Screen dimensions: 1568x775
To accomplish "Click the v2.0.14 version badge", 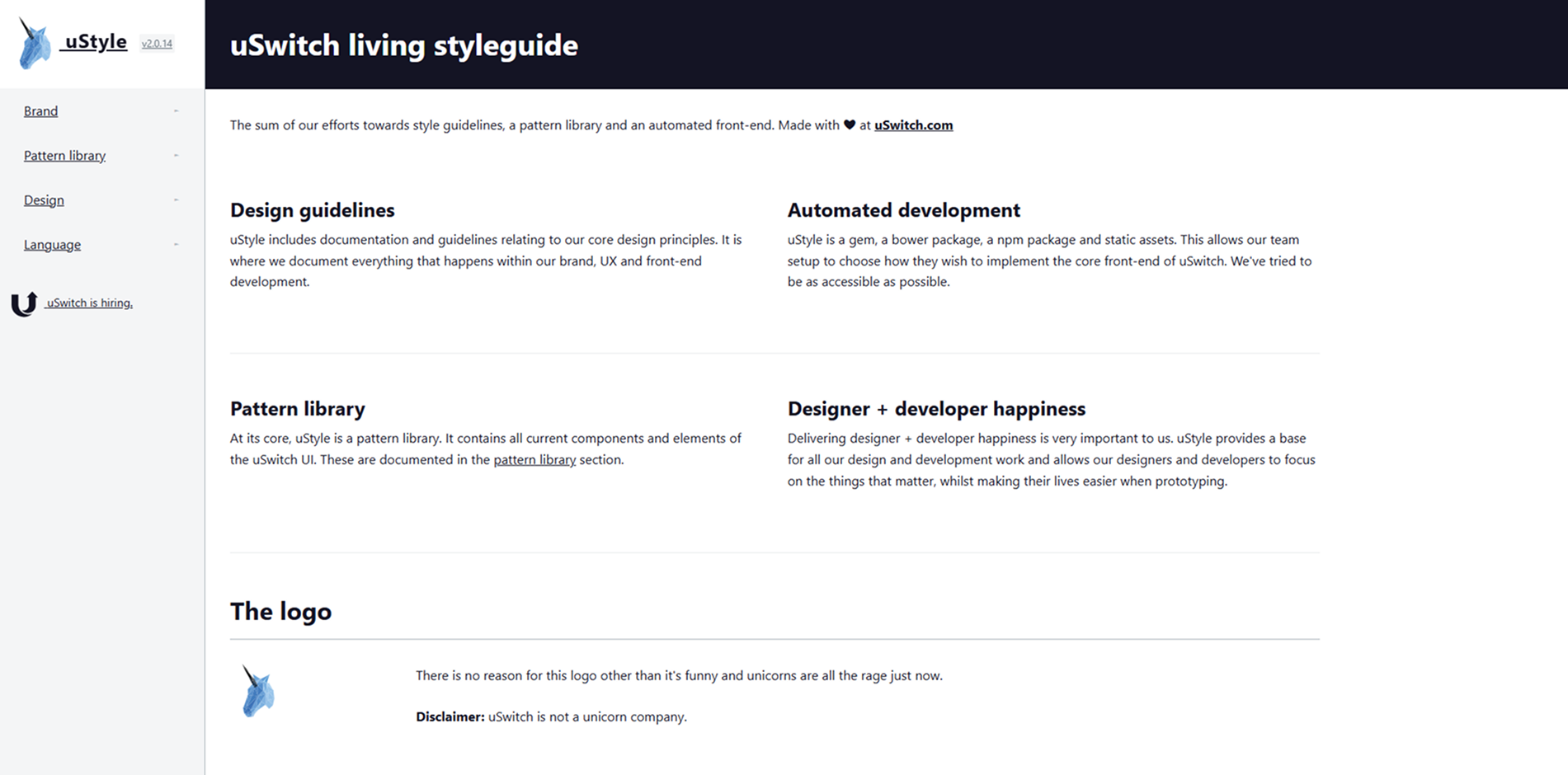I will [x=157, y=44].
